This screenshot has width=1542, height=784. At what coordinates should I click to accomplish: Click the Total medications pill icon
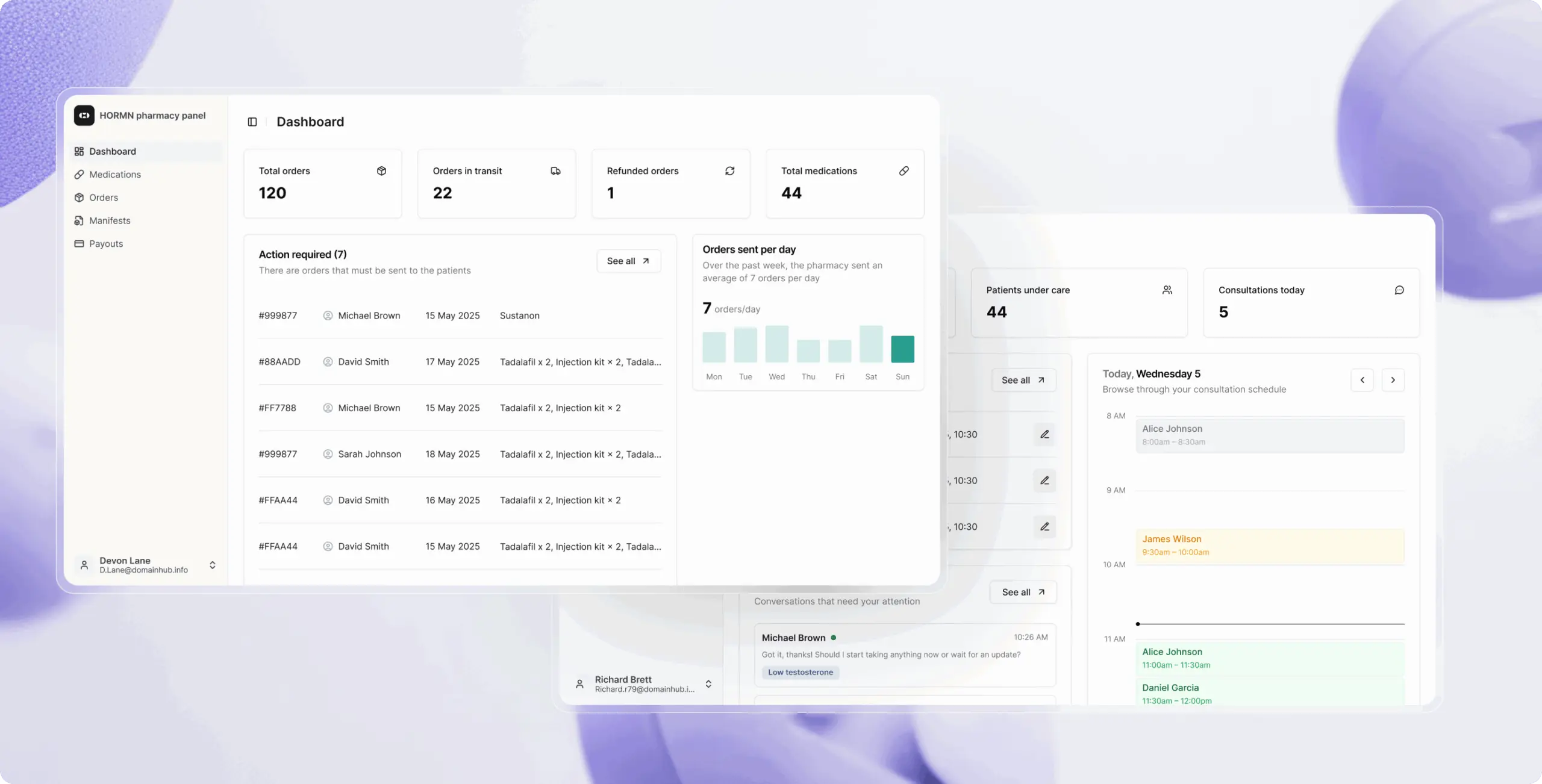(904, 171)
